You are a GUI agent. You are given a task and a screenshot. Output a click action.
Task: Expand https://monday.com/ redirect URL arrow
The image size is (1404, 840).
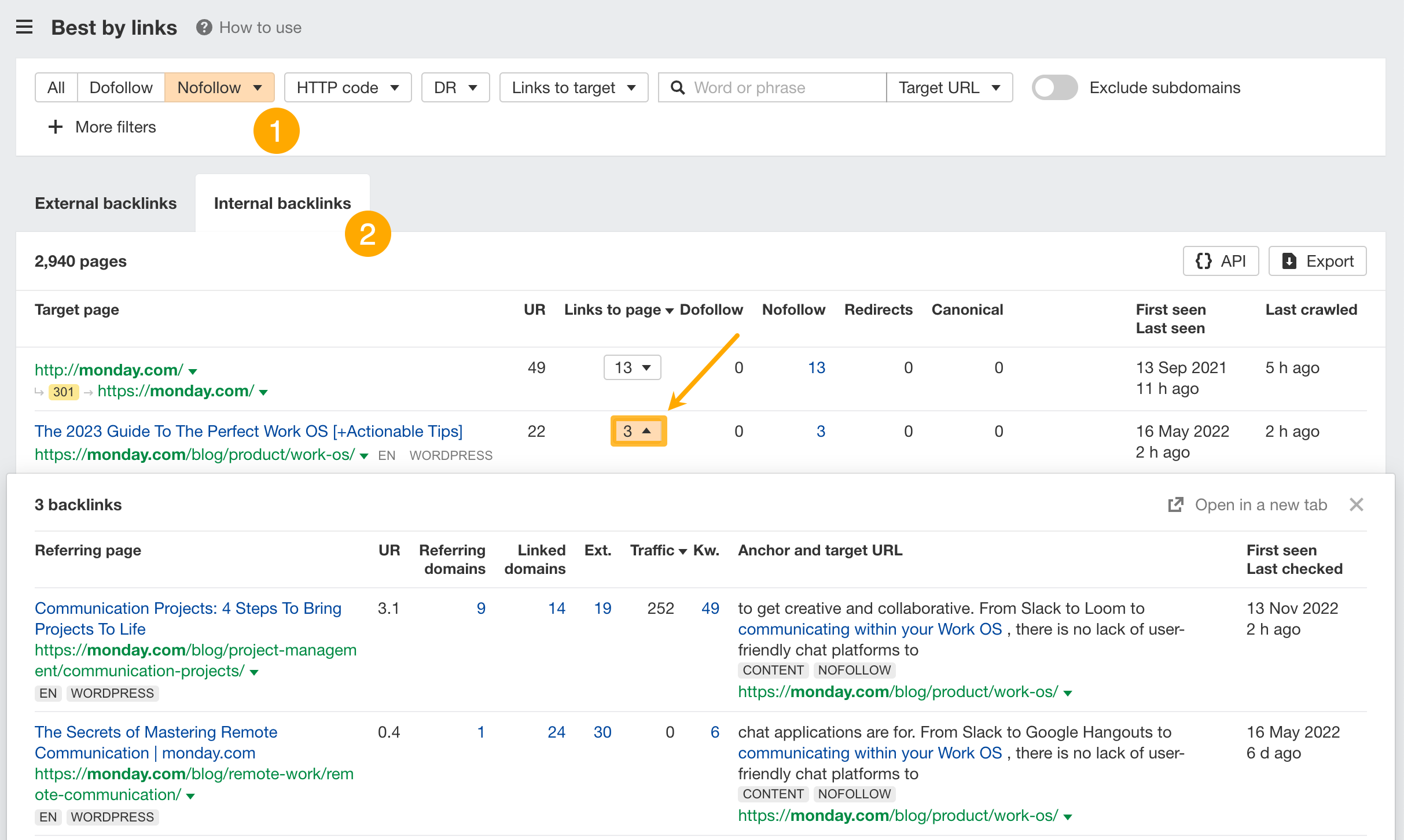[263, 392]
